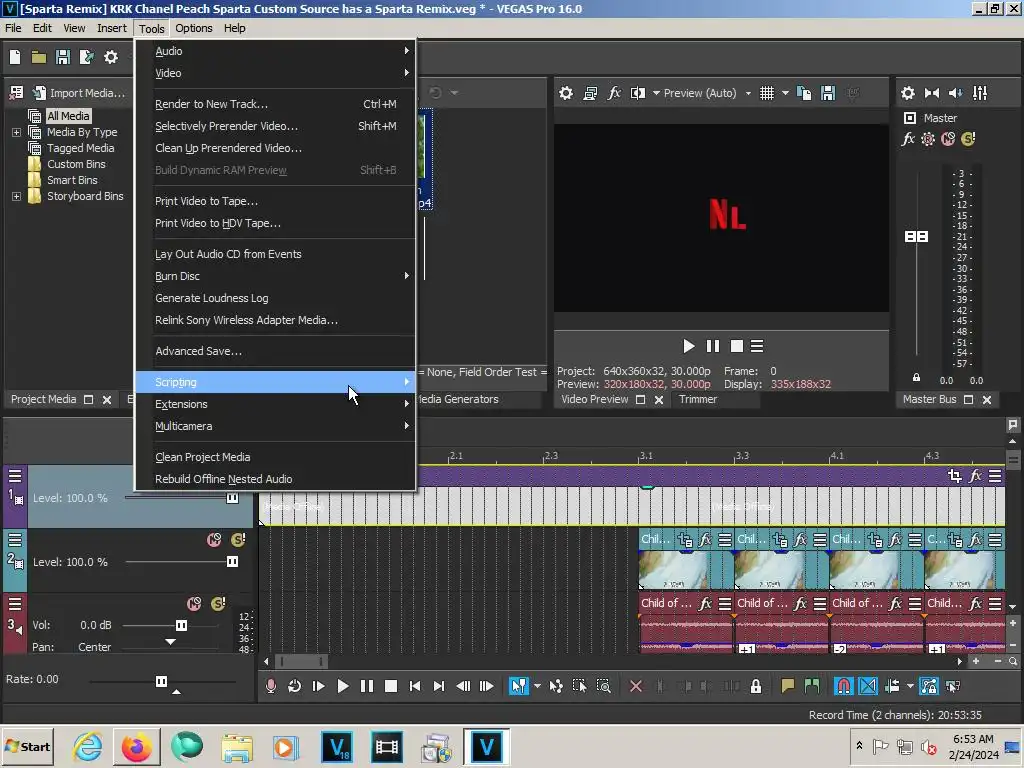Select the Selection Edit Tool icon

pos(579,686)
